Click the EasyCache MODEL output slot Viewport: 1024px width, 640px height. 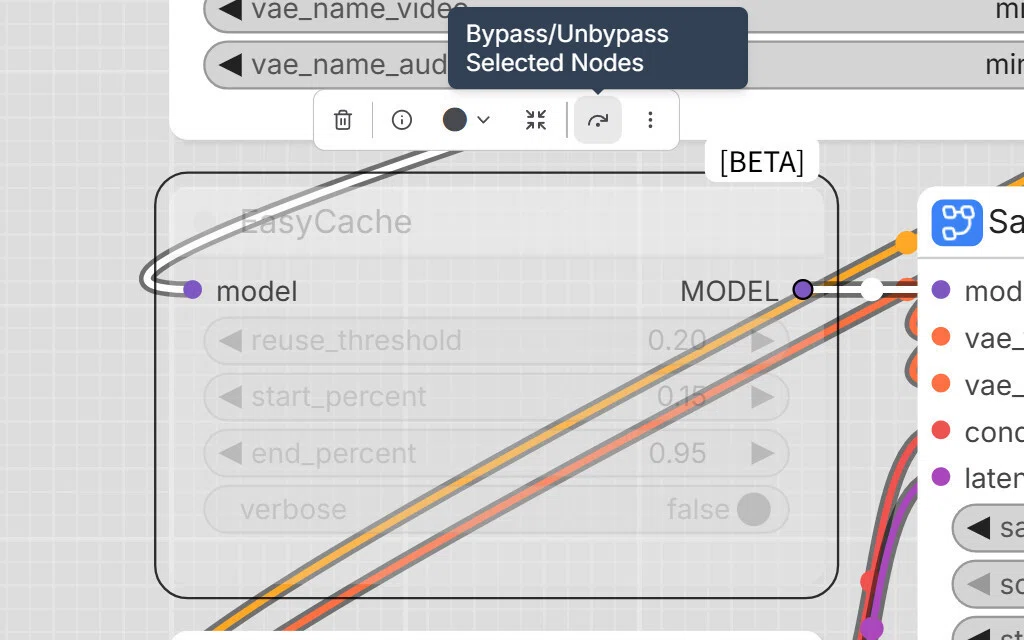pyautogui.click(x=803, y=289)
